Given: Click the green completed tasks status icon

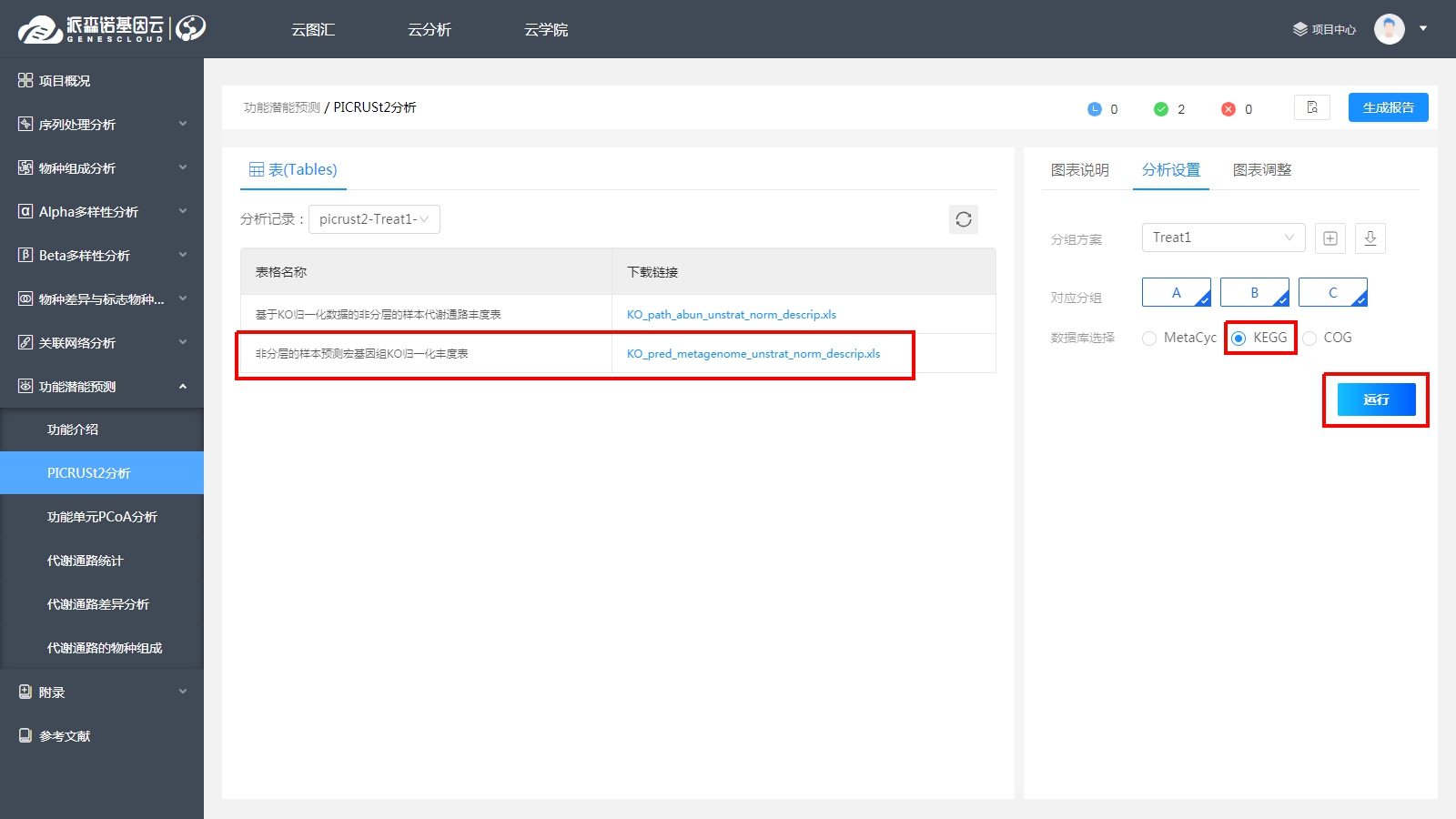Looking at the screenshot, I should click(1161, 109).
